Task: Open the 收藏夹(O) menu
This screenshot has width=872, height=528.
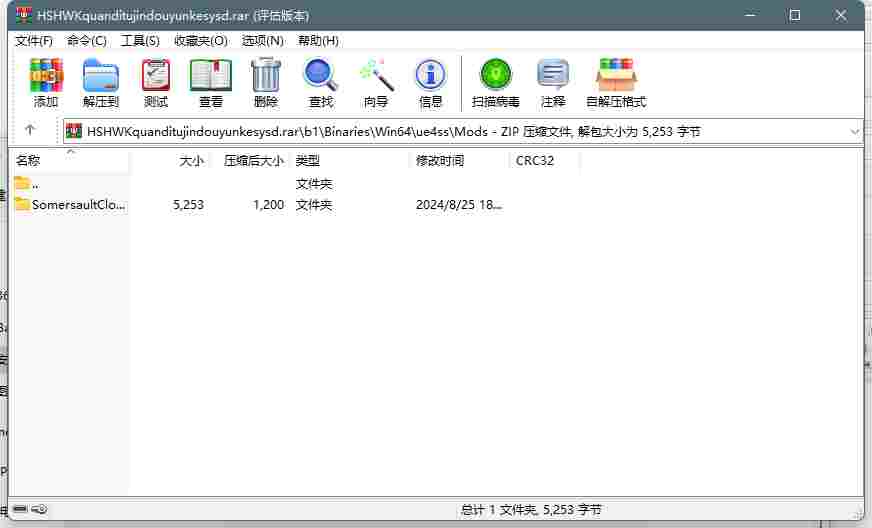Action: 201,41
